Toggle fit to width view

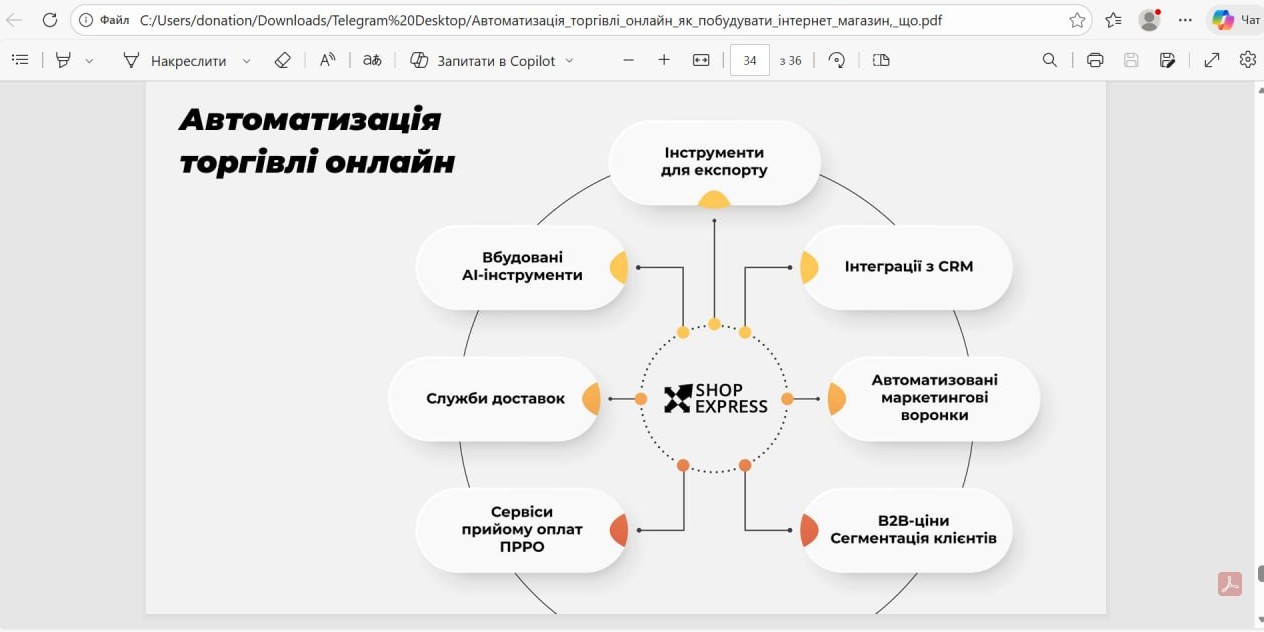701,60
